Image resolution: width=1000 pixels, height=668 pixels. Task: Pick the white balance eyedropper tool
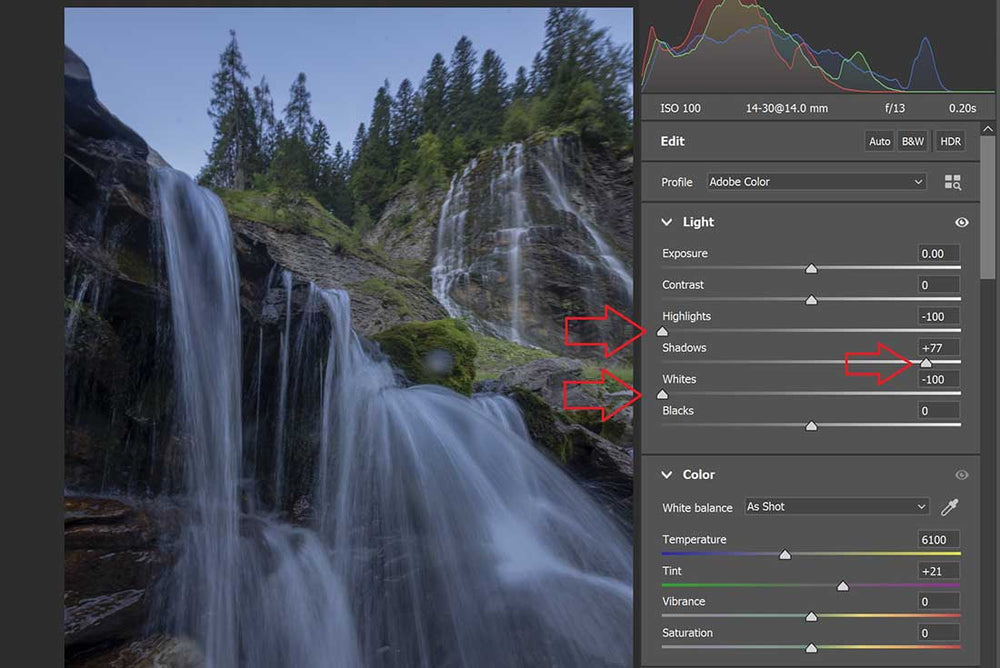click(950, 507)
